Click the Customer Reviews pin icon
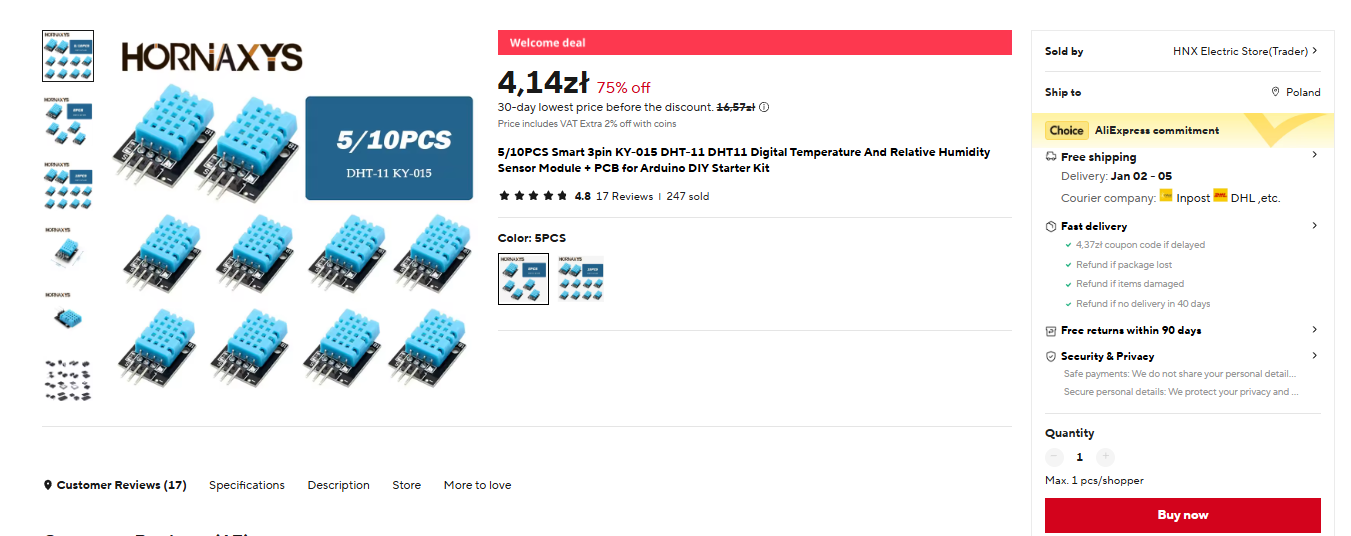The image size is (1351, 536). point(47,485)
